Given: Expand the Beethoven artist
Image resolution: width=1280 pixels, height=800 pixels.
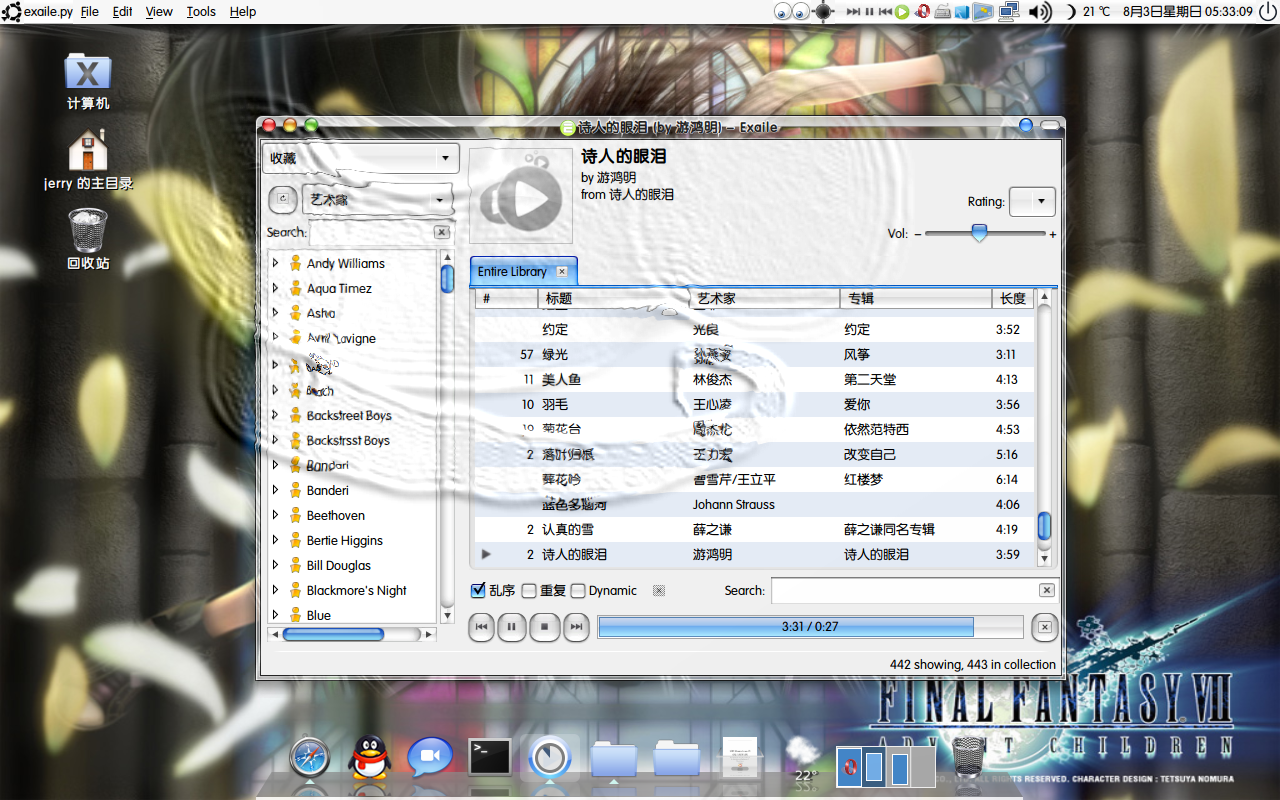Looking at the screenshot, I should click(x=275, y=515).
